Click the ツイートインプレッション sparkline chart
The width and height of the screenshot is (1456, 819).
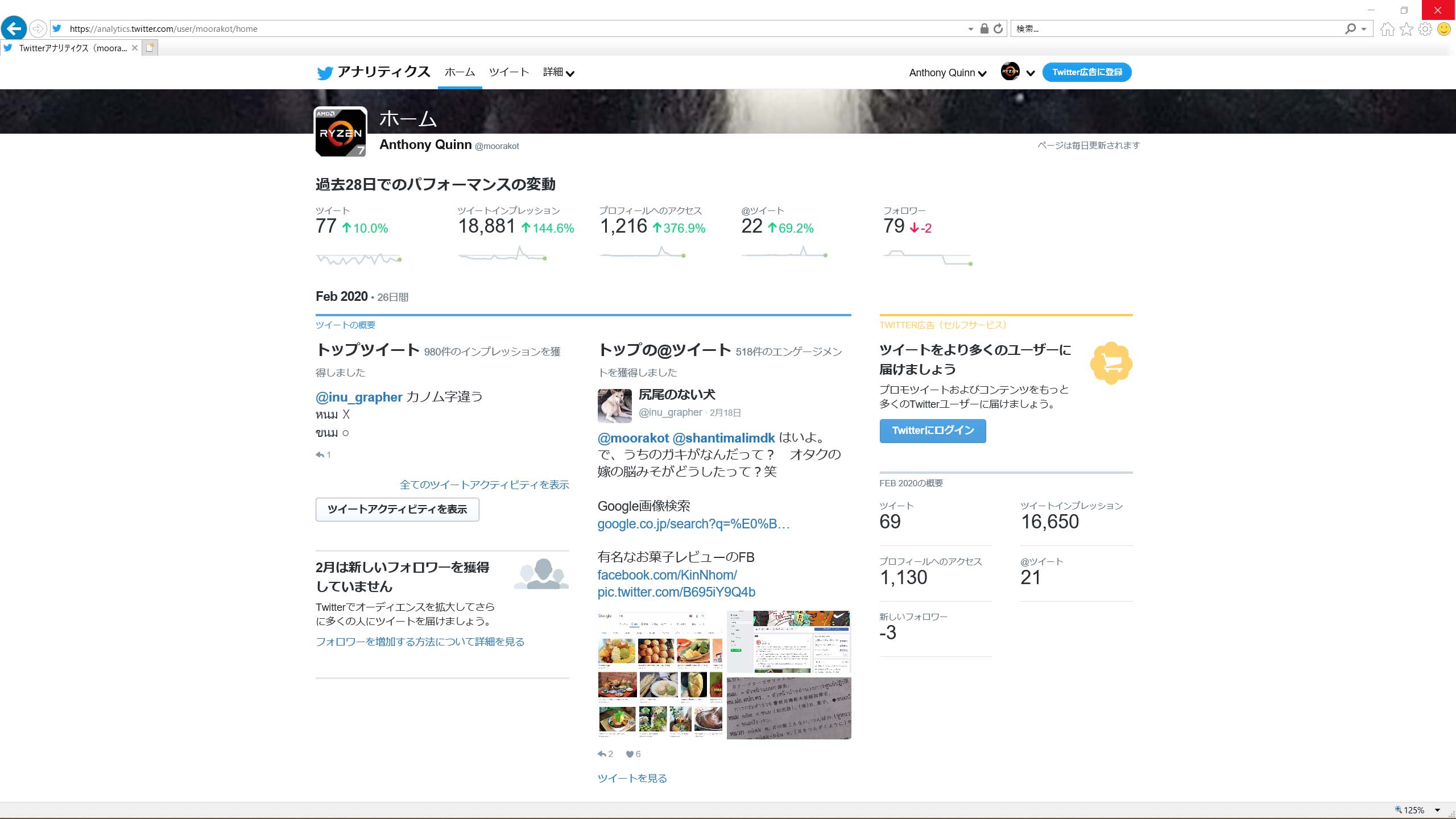[x=502, y=254]
